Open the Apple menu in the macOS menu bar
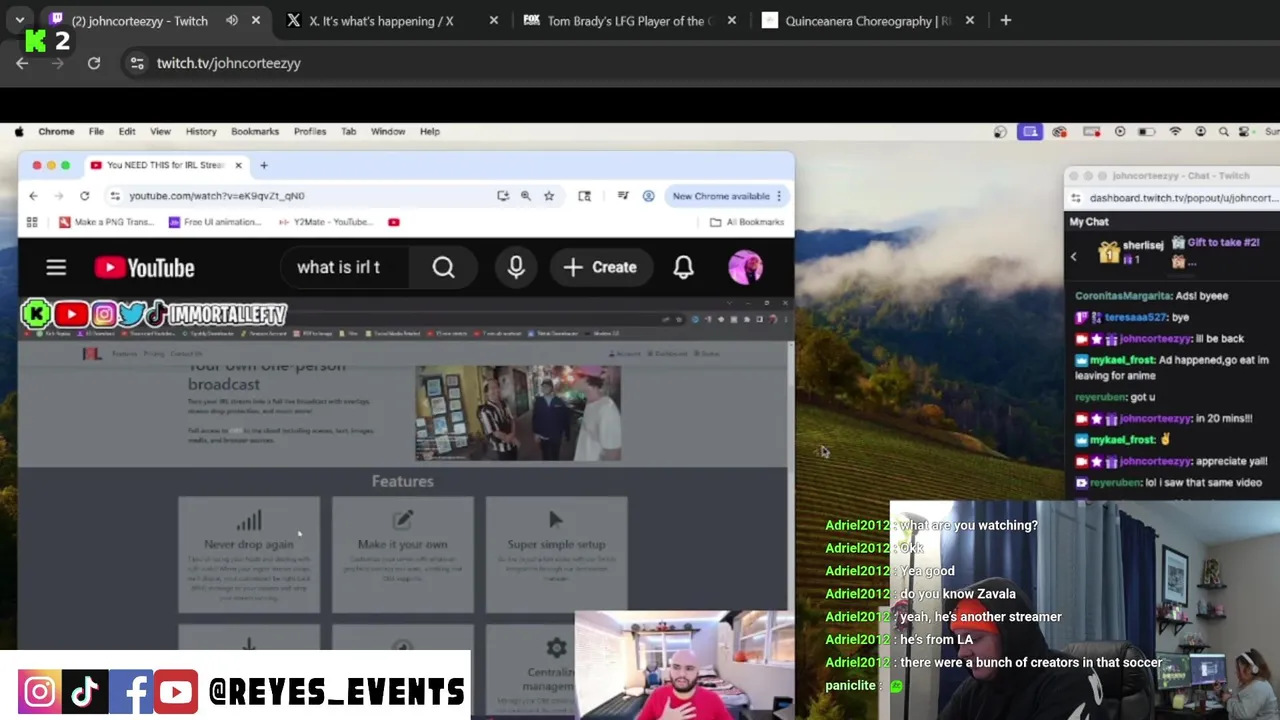 19,131
